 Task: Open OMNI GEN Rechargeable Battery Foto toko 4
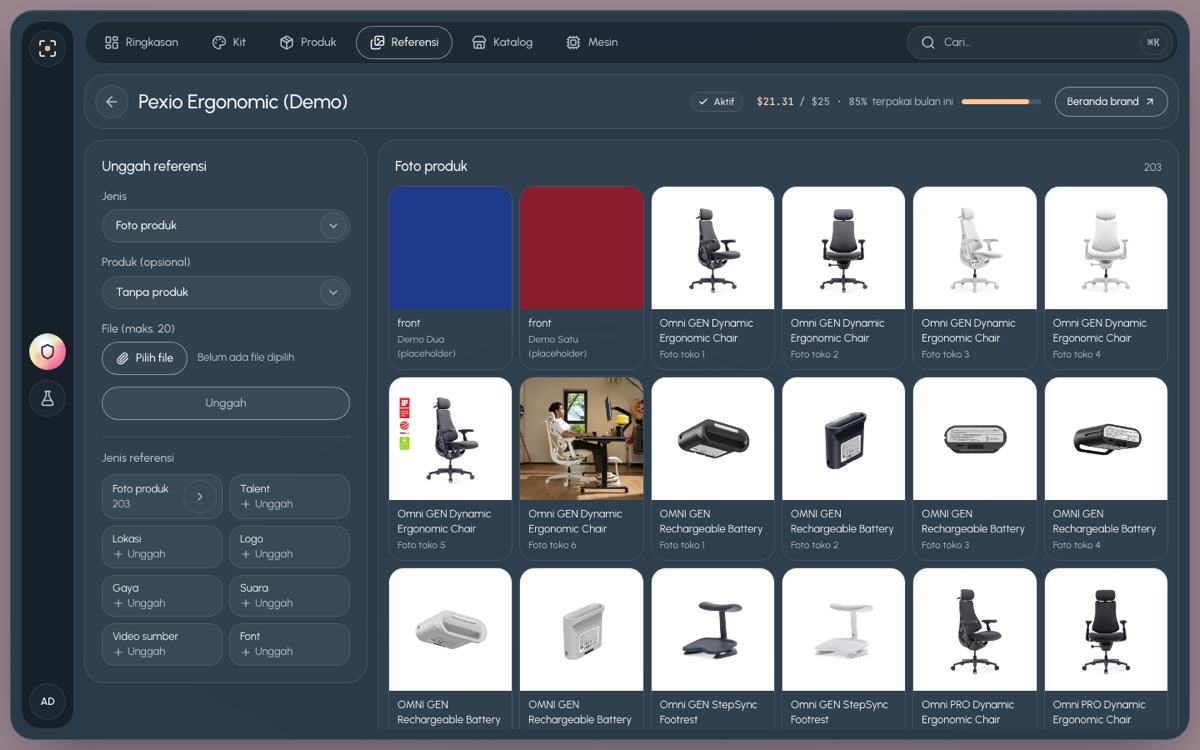tap(1105, 468)
